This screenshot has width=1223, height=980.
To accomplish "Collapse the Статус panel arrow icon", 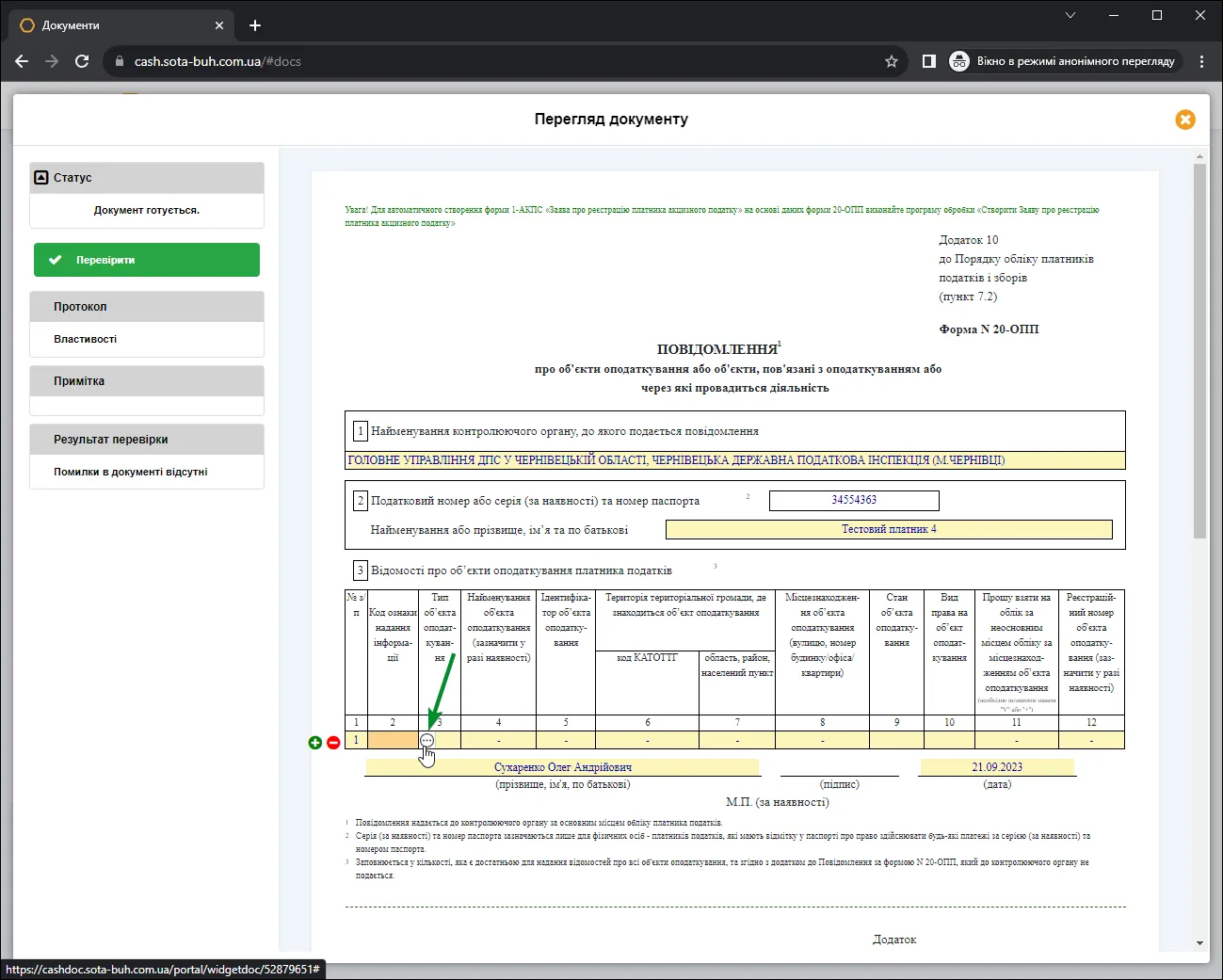I will coord(40,177).
